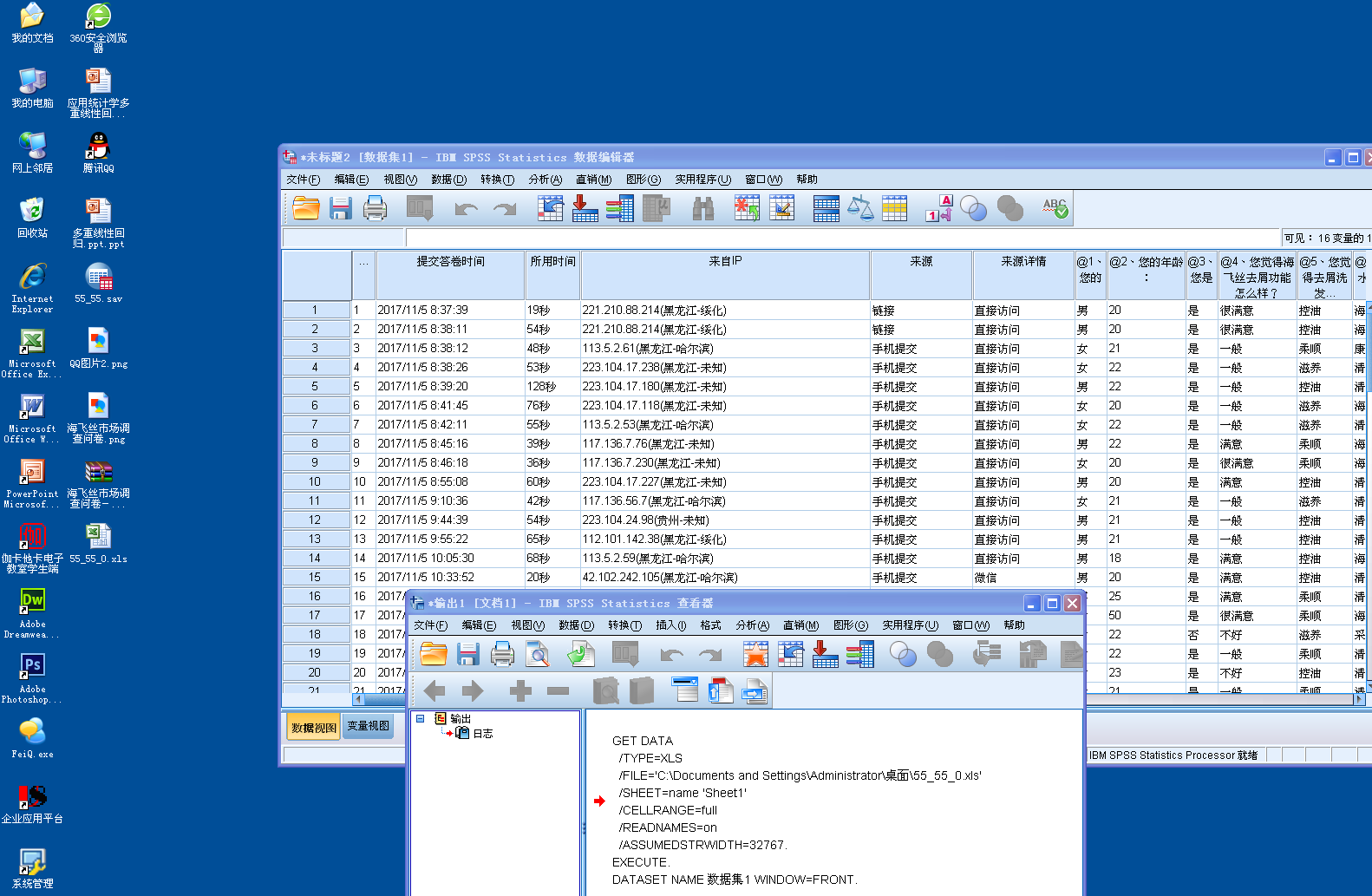Viewport: 1372px width, 896px height.
Task: Click horizontal scrollbar right arrow in data grid
Action: point(1359,697)
